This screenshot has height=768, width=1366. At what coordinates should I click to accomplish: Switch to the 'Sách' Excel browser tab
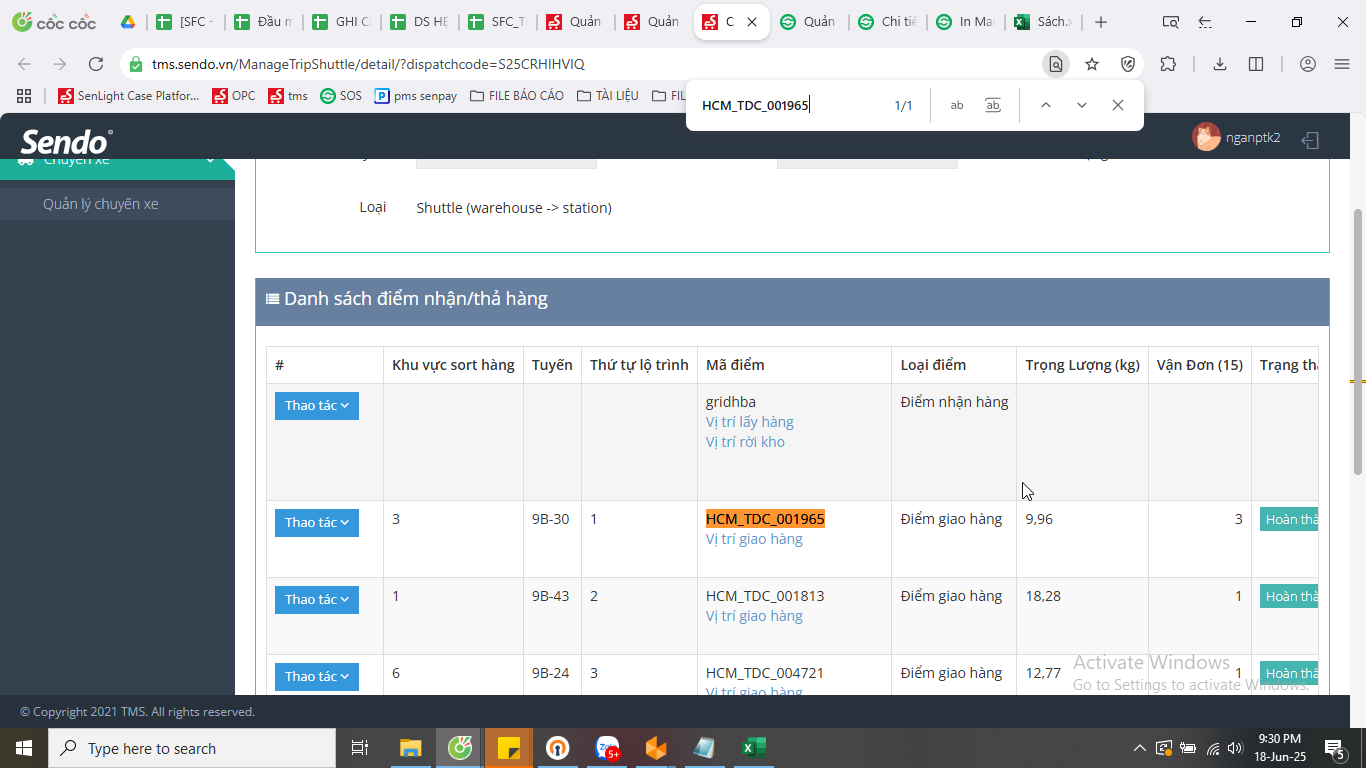tap(1043, 22)
